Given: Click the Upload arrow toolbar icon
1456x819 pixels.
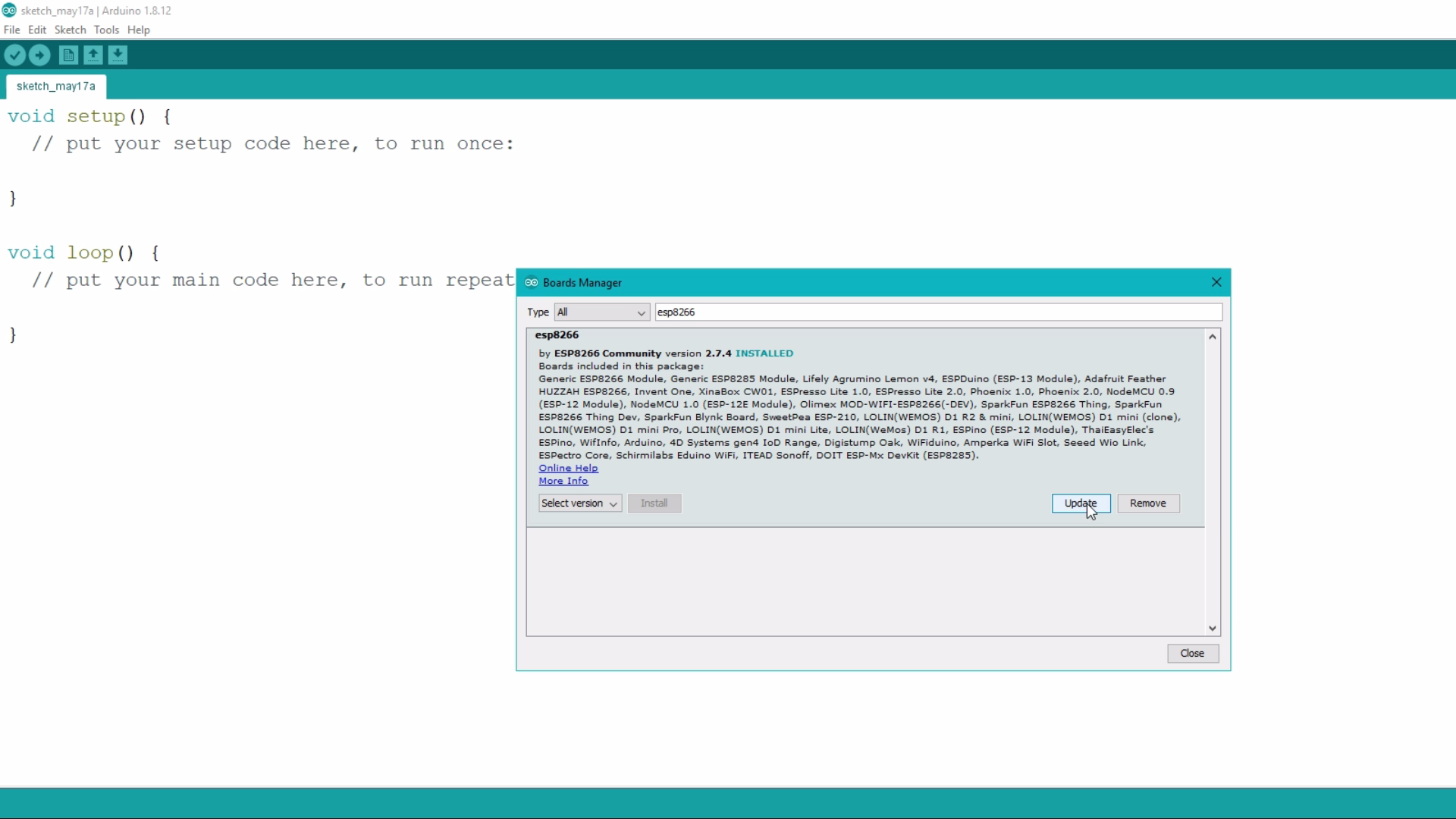Looking at the screenshot, I should tap(39, 55).
